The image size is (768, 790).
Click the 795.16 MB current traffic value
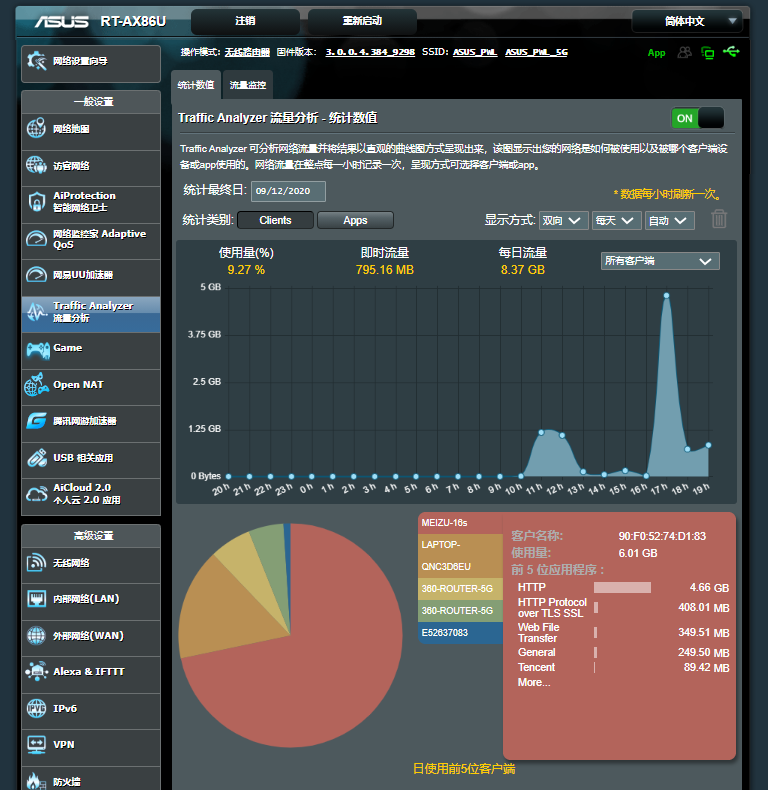pos(385,270)
